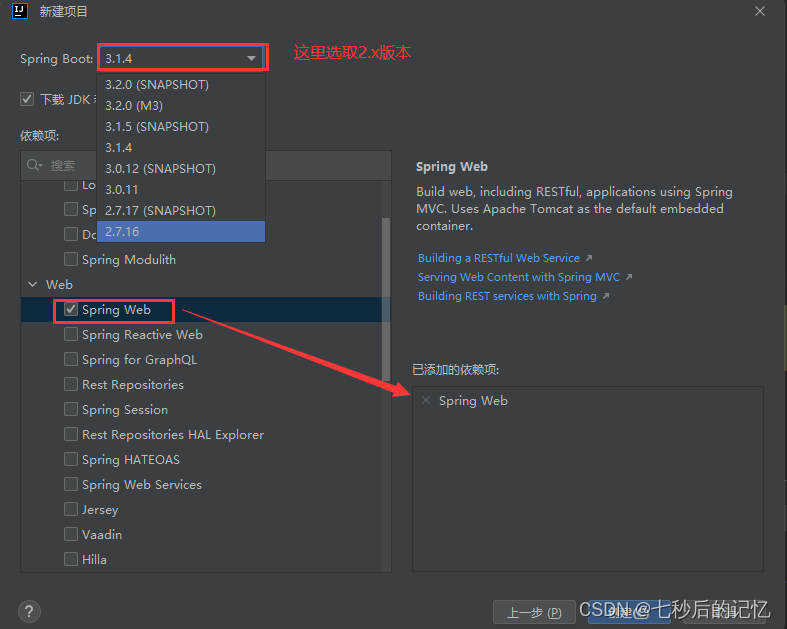This screenshot has height=629, width=787.
Task: Uncheck the Spring Web dependency
Action: point(71,310)
